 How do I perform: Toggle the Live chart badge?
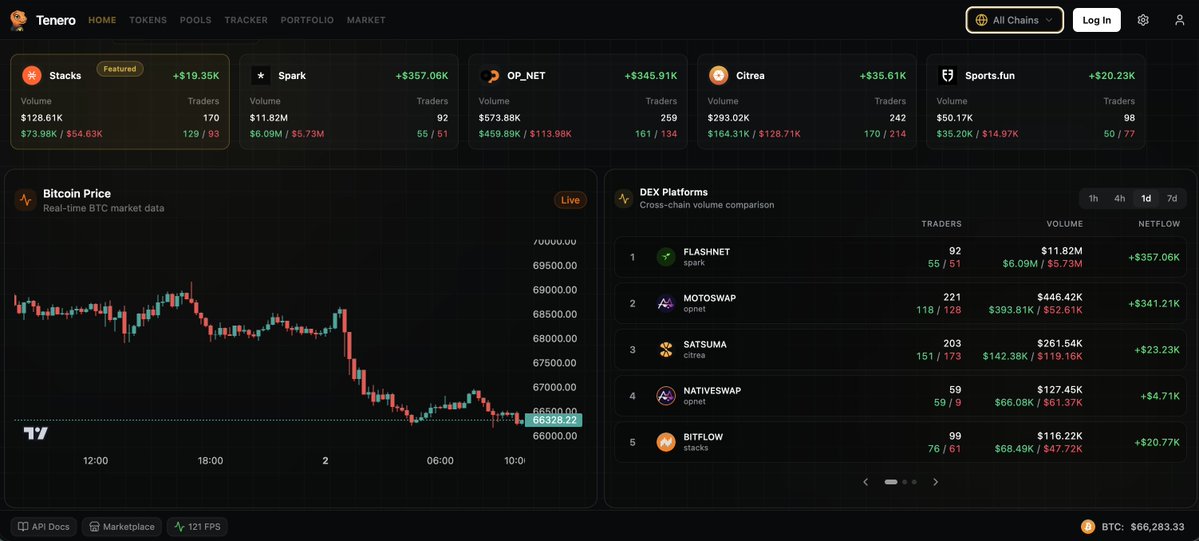click(570, 200)
